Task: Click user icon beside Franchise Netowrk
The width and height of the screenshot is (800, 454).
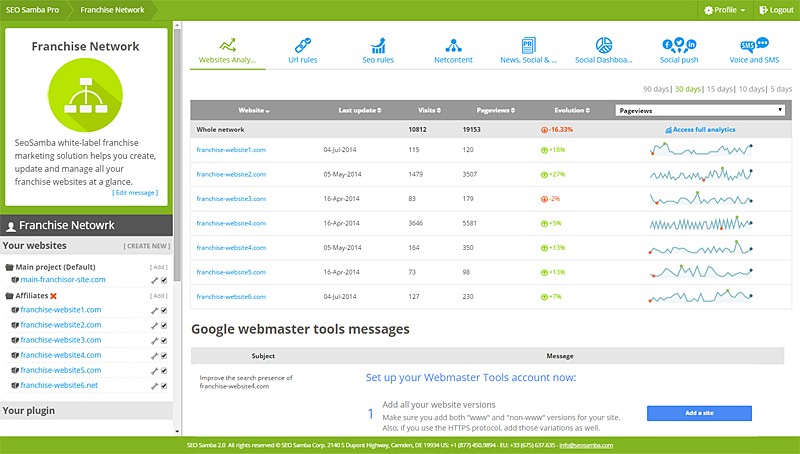Action: click(11, 226)
